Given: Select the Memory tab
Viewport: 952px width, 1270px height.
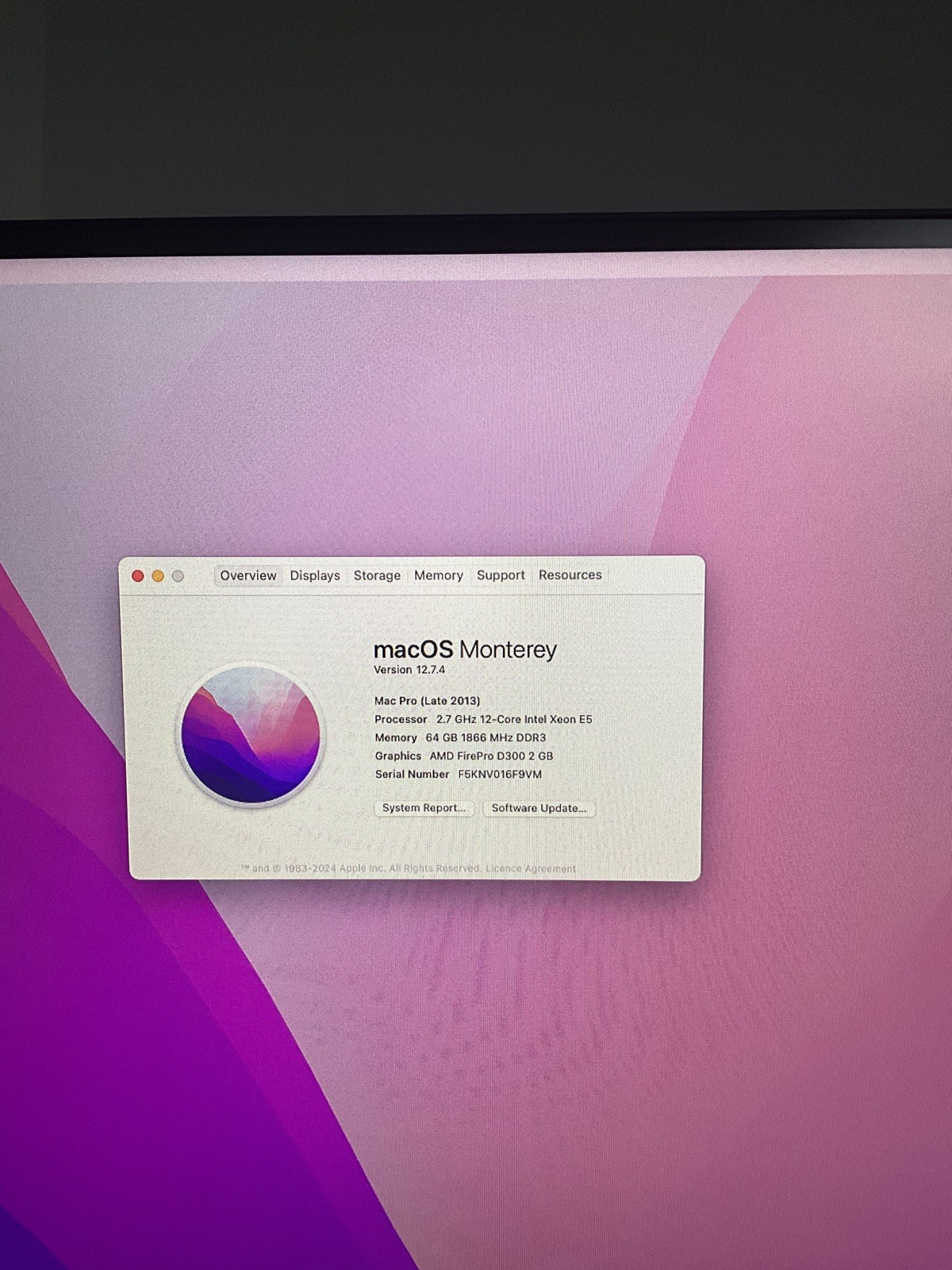Looking at the screenshot, I should [439, 575].
